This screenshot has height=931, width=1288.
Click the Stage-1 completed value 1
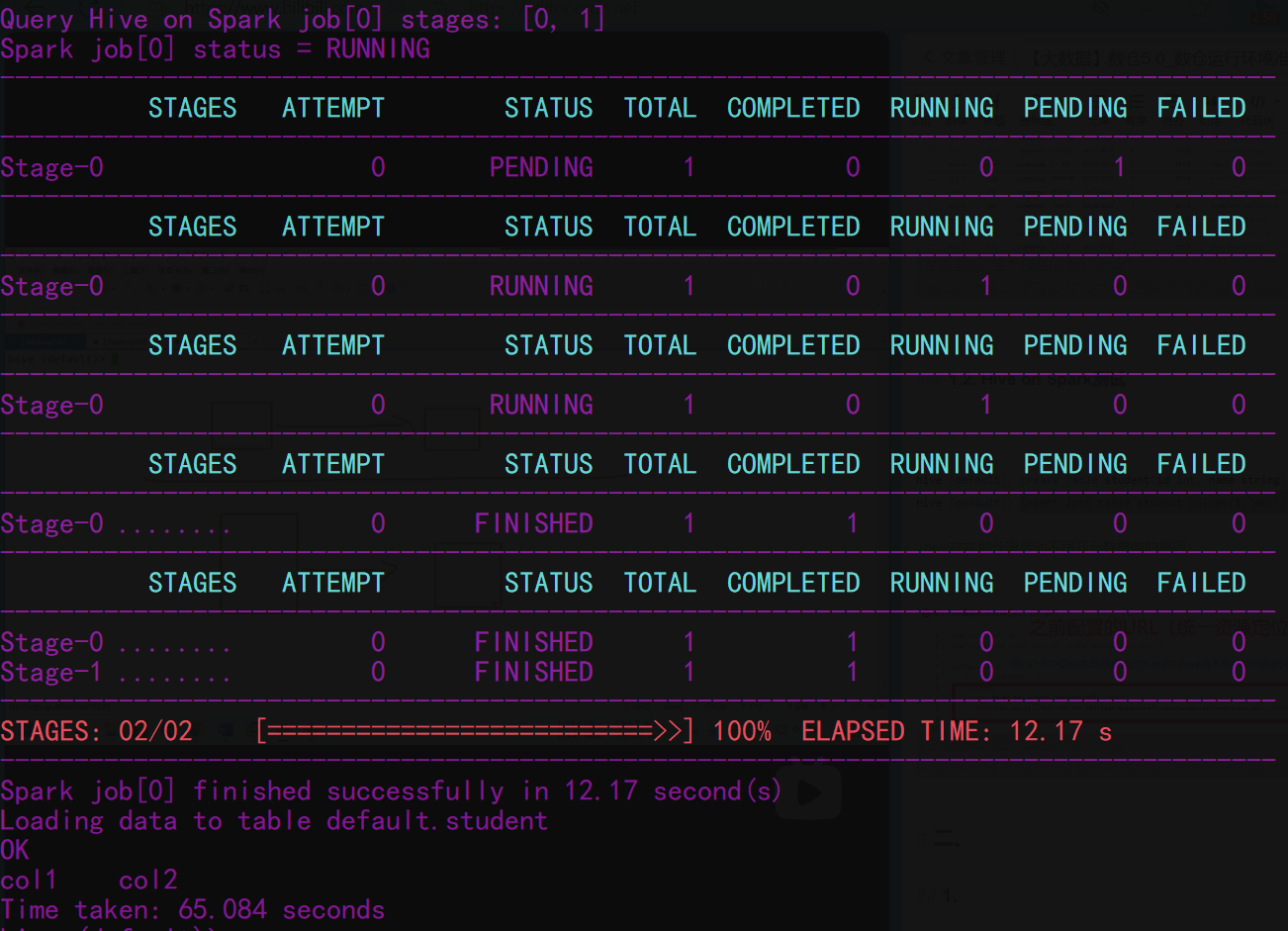[x=852, y=672]
